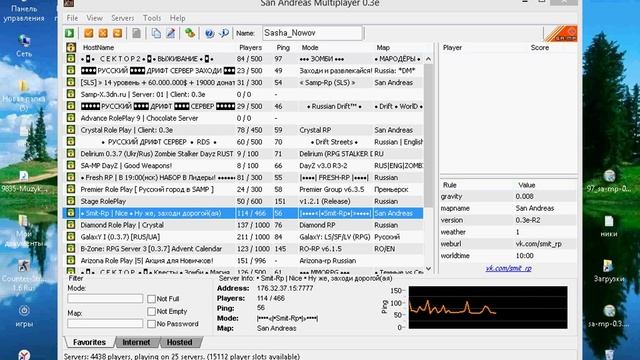Click the grey Master list page icon
Viewport: 640px width, 360px height.
tap(136, 33)
